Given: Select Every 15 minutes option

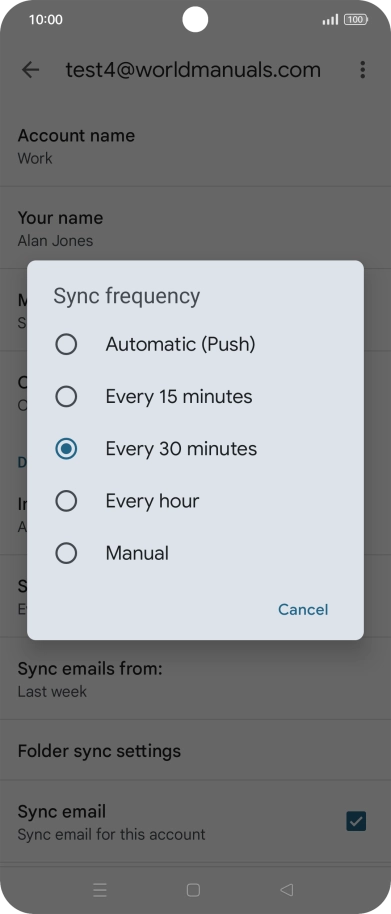Looking at the screenshot, I should pyautogui.click(x=195, y=396).
